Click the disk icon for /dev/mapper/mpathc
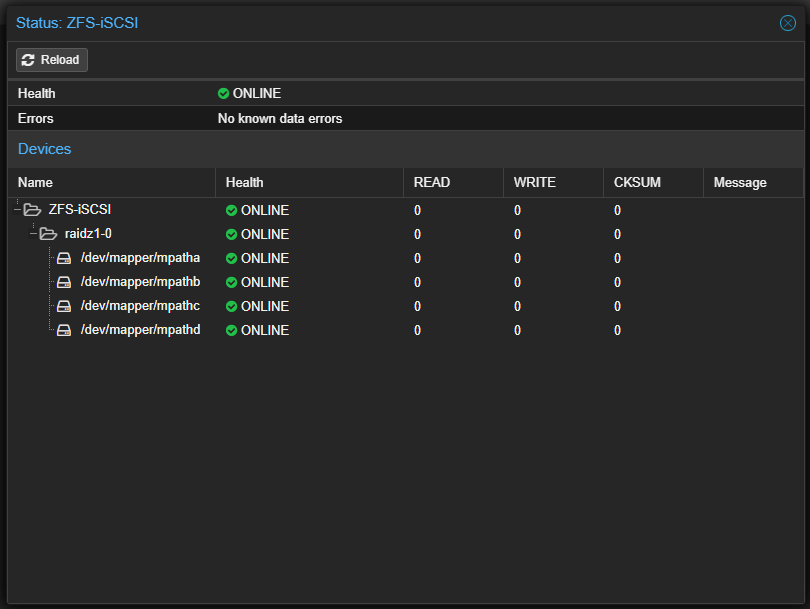Image resolution: width=810 pixels, height=609 pixels. tap(64, 305)
